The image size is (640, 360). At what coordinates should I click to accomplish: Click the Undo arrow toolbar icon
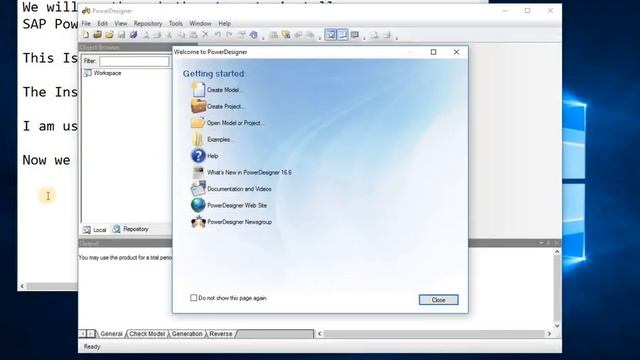click(x=218, y=35)
